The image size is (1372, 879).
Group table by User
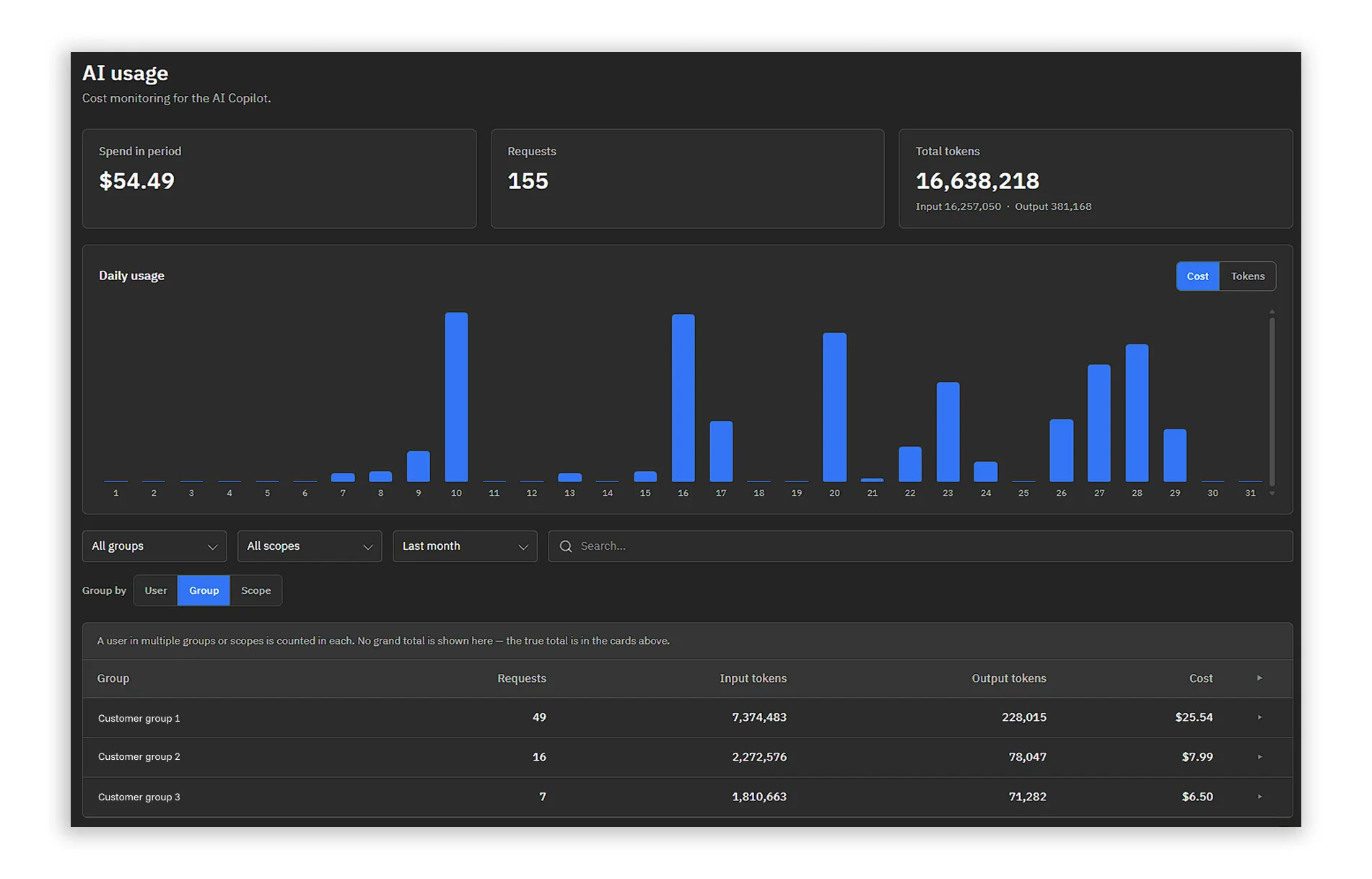click(155, 590)
